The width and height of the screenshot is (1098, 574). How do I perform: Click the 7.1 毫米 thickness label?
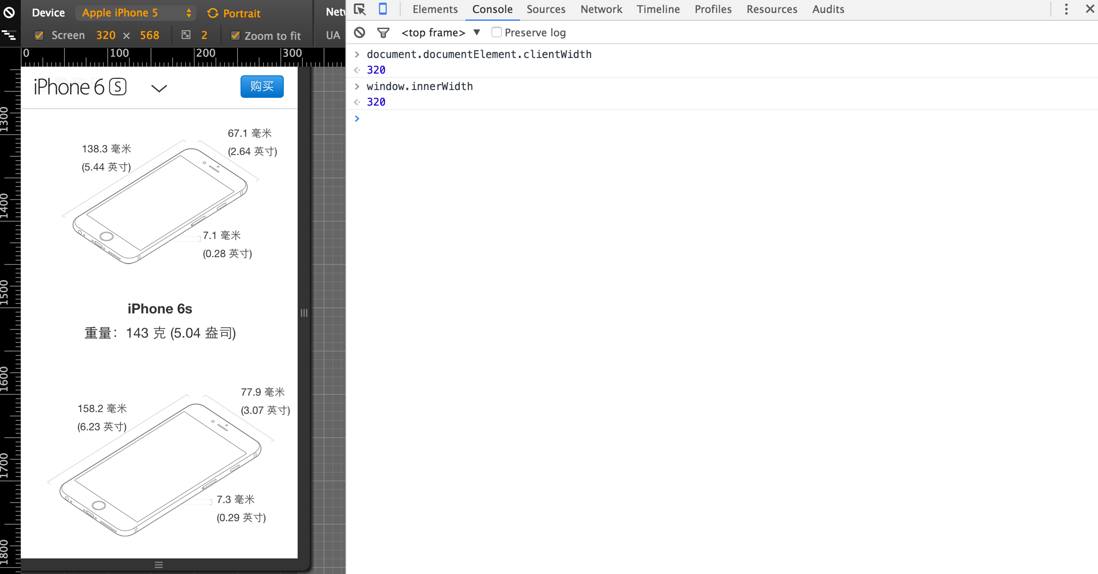[222, 235]
